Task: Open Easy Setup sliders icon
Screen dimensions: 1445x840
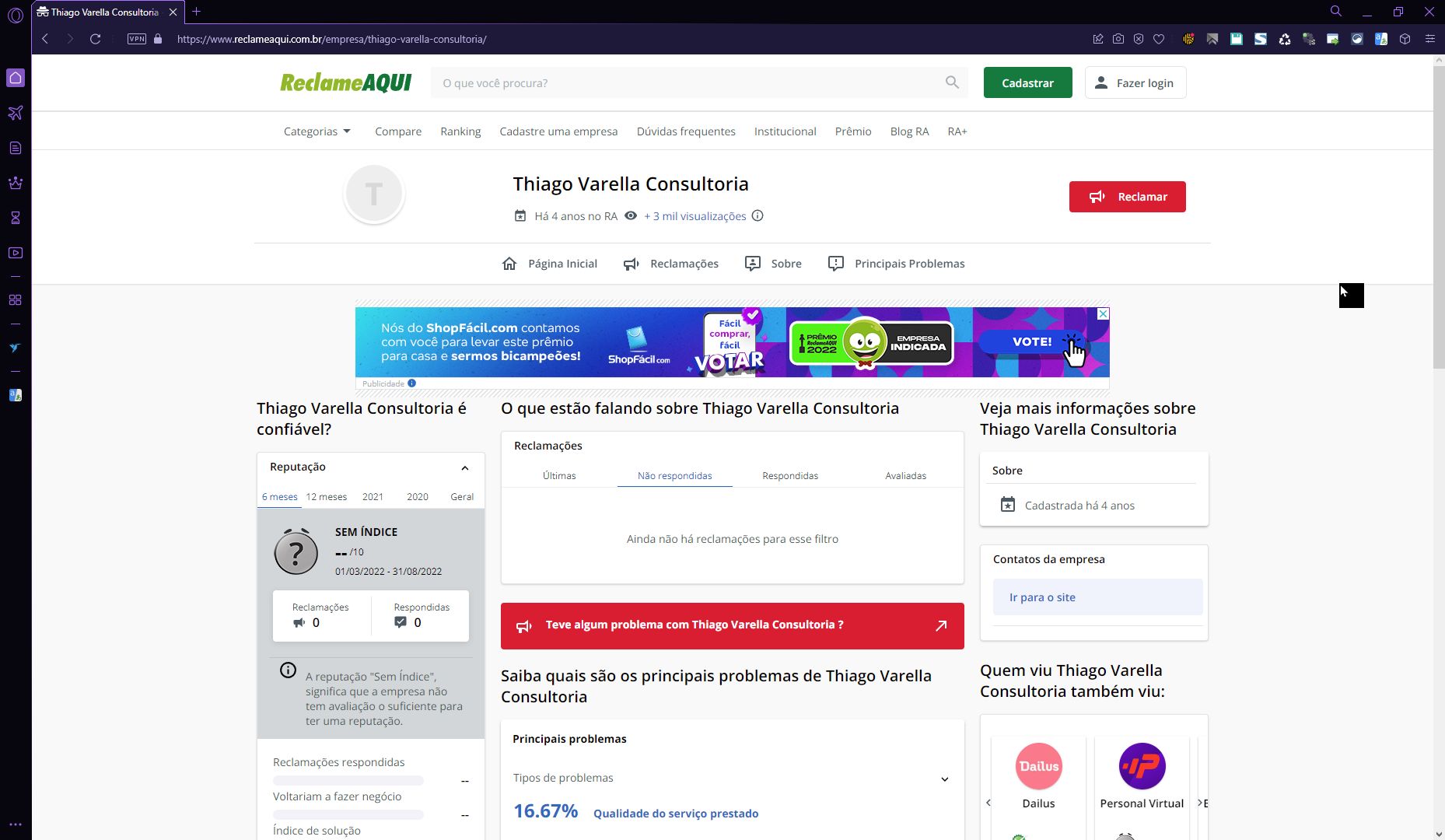Action: 1430,39
